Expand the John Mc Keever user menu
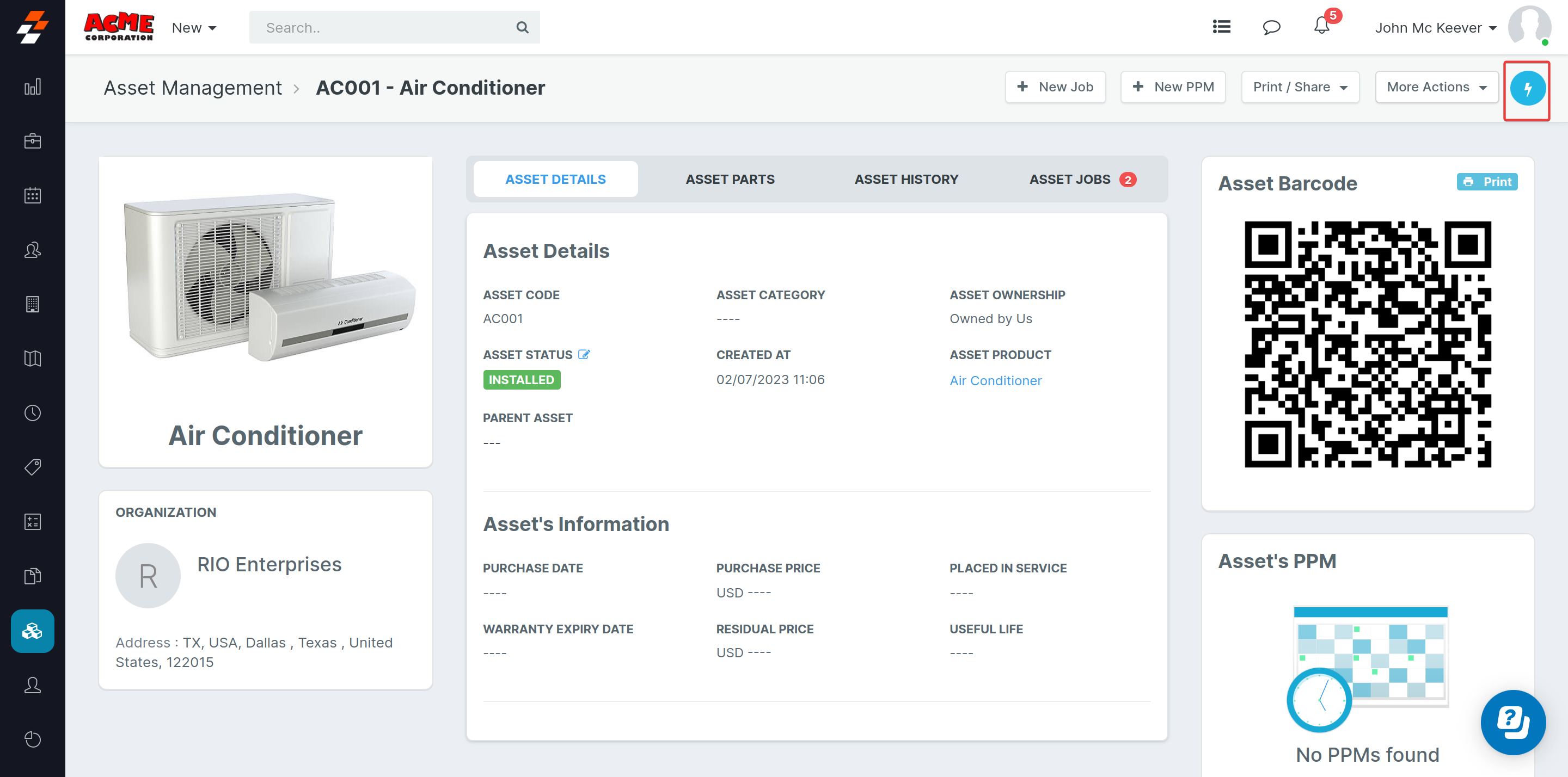1568x777 pixels. point(1435,28)
